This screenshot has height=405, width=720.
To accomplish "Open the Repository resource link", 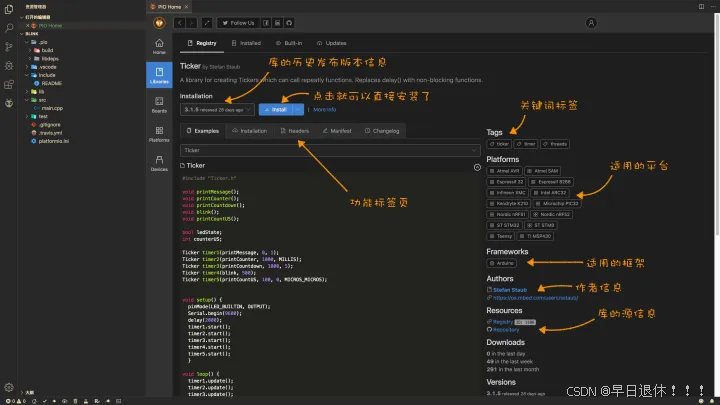I will (506, 330).
